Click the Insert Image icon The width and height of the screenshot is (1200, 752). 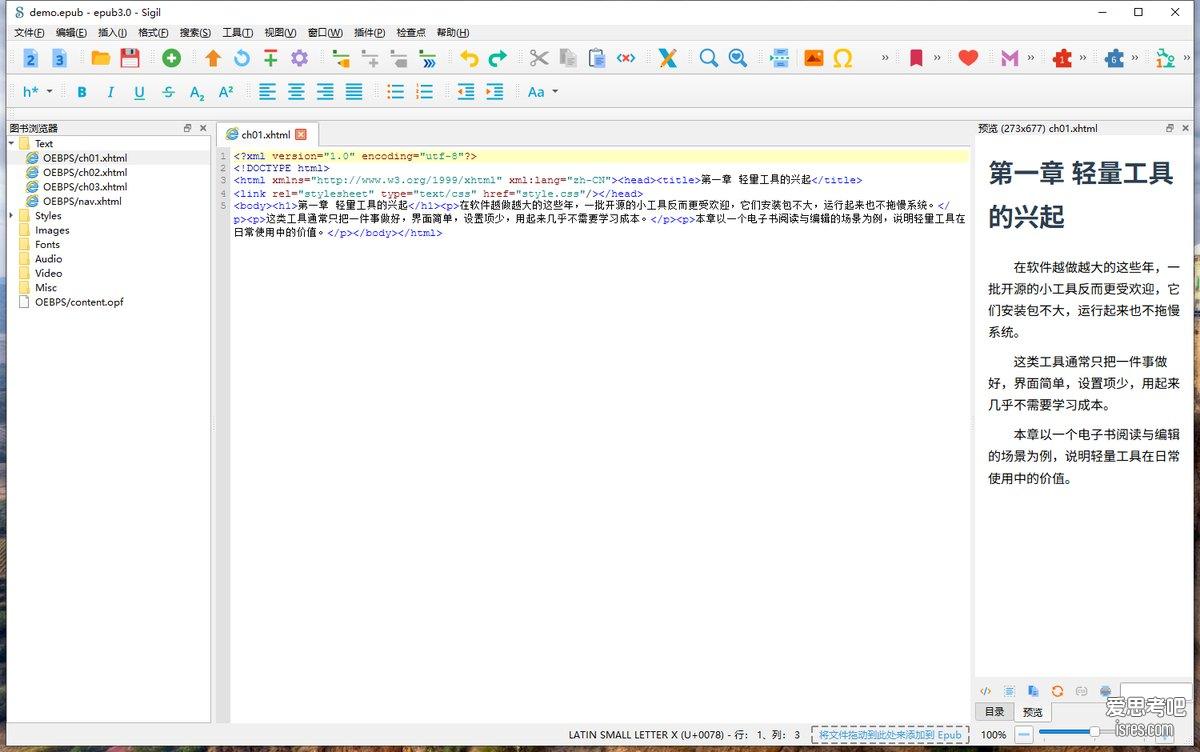814,58
